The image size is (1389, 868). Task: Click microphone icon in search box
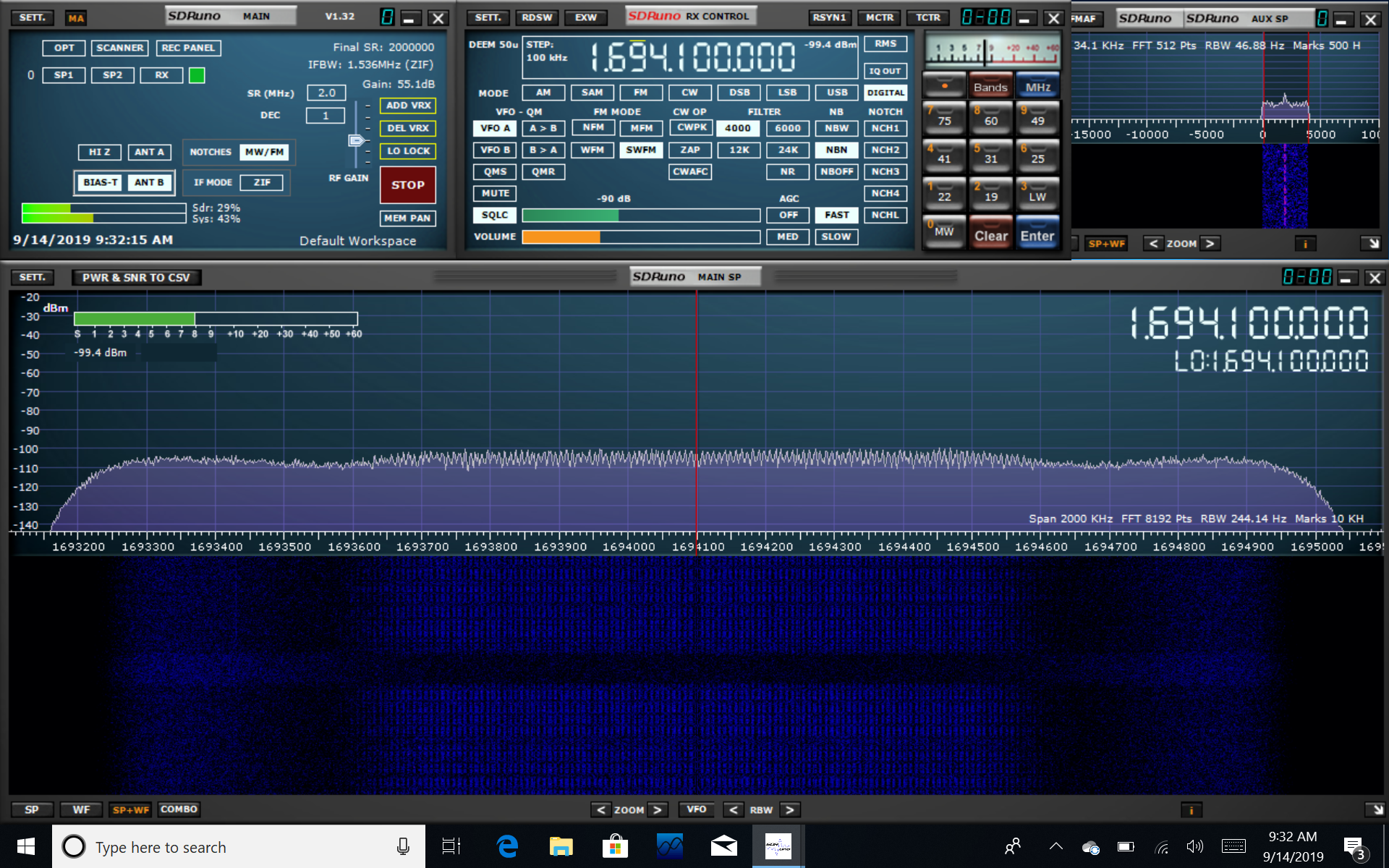403,846
